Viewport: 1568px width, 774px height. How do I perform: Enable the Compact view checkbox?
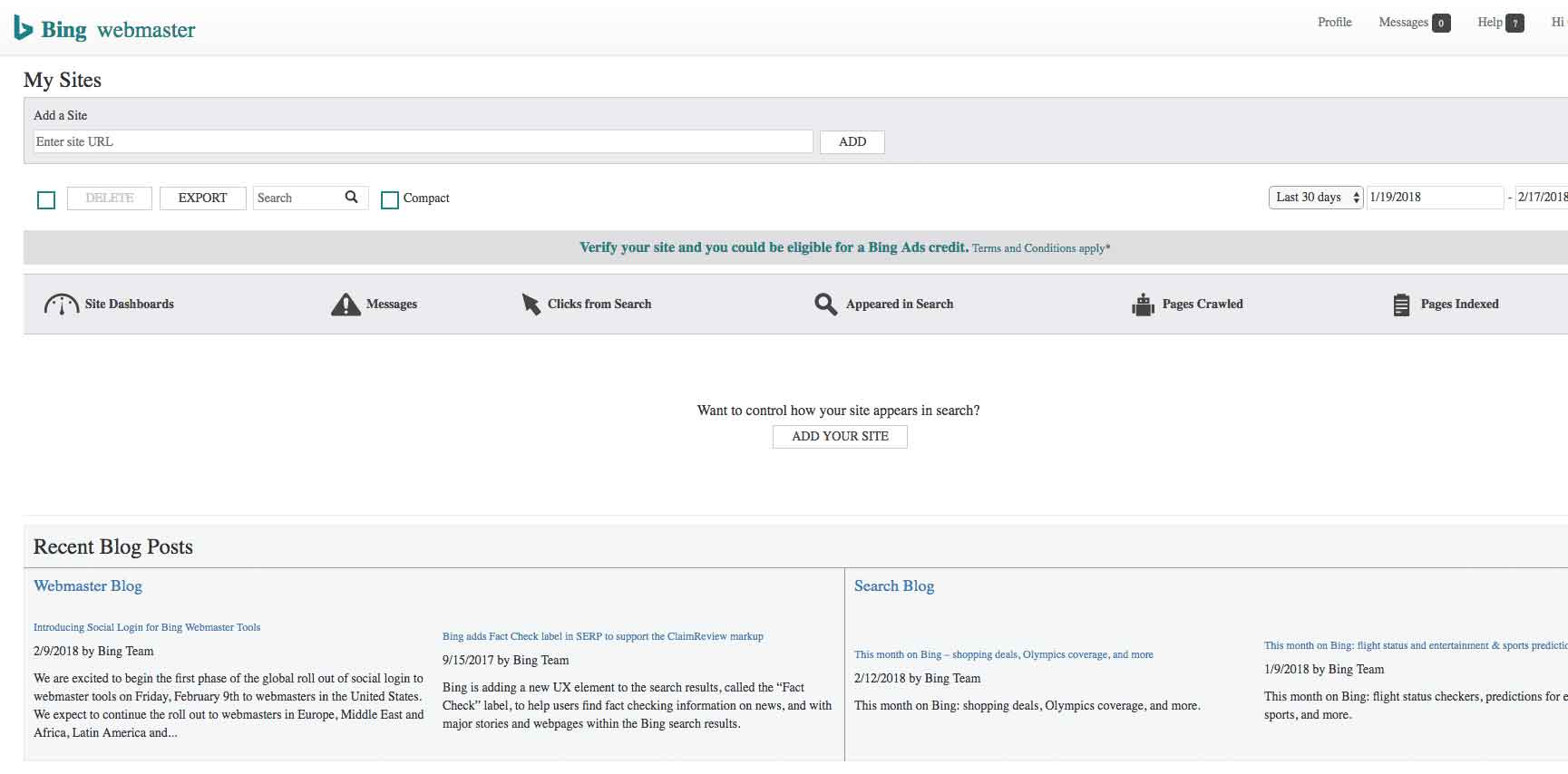point(390,200)
